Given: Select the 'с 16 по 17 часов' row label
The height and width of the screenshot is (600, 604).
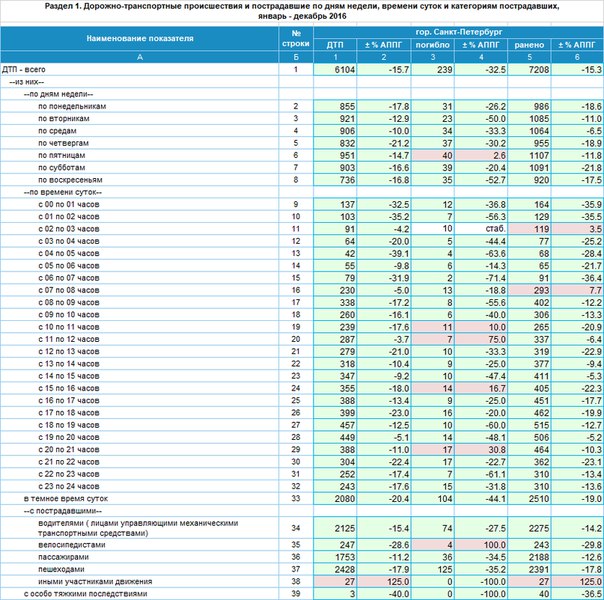Looking at the screenshot, I should click(69, 401).
